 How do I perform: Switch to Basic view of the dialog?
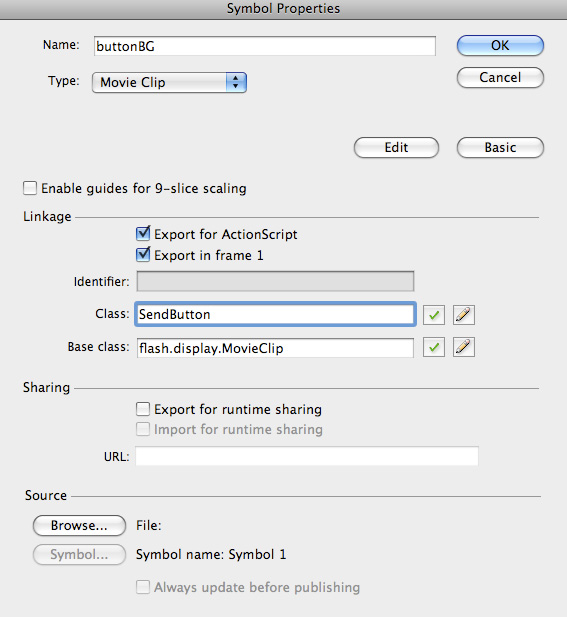(x=500, y=148)
